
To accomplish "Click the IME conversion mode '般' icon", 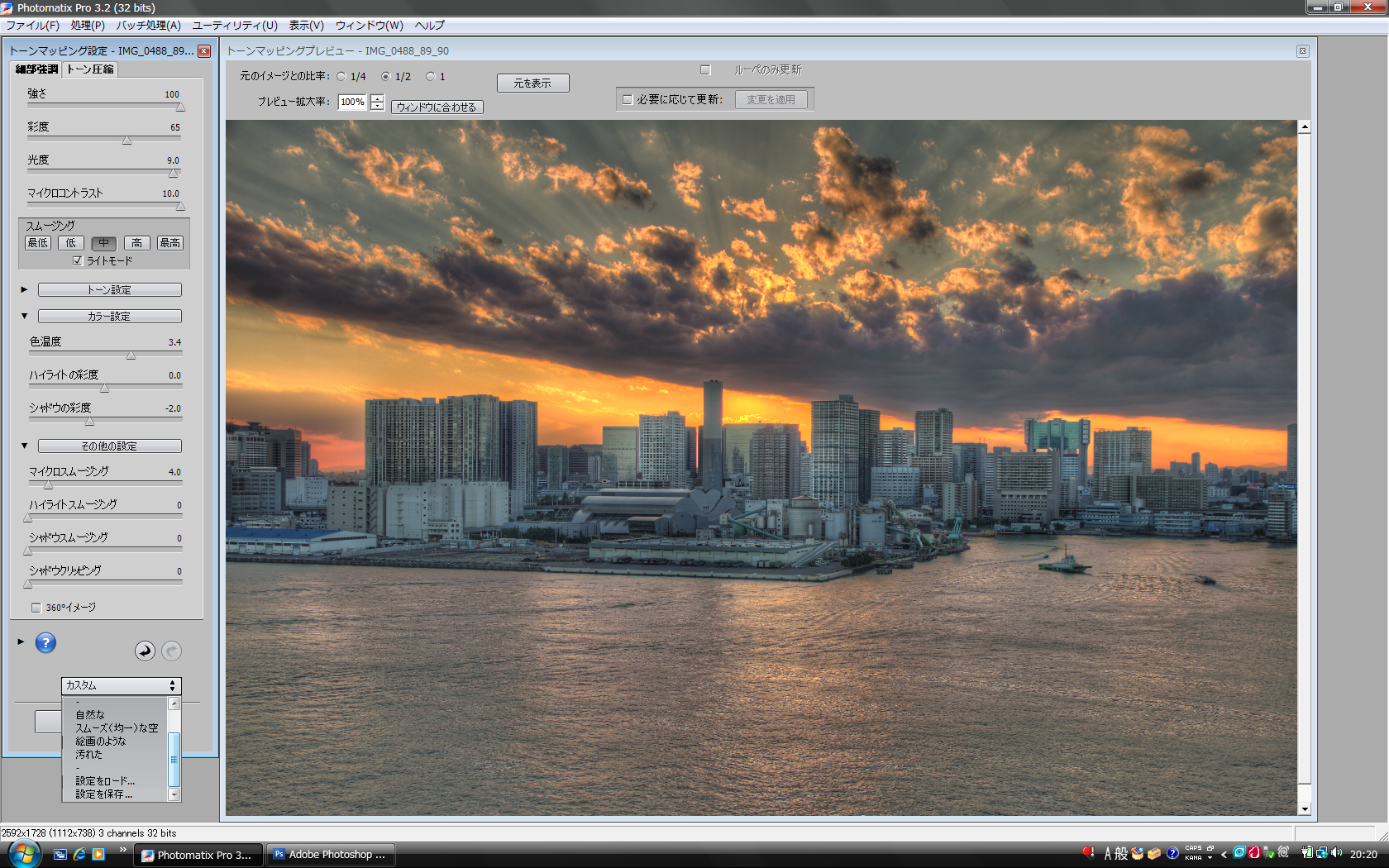I will pyautogui.click(x=1121, y=854).
